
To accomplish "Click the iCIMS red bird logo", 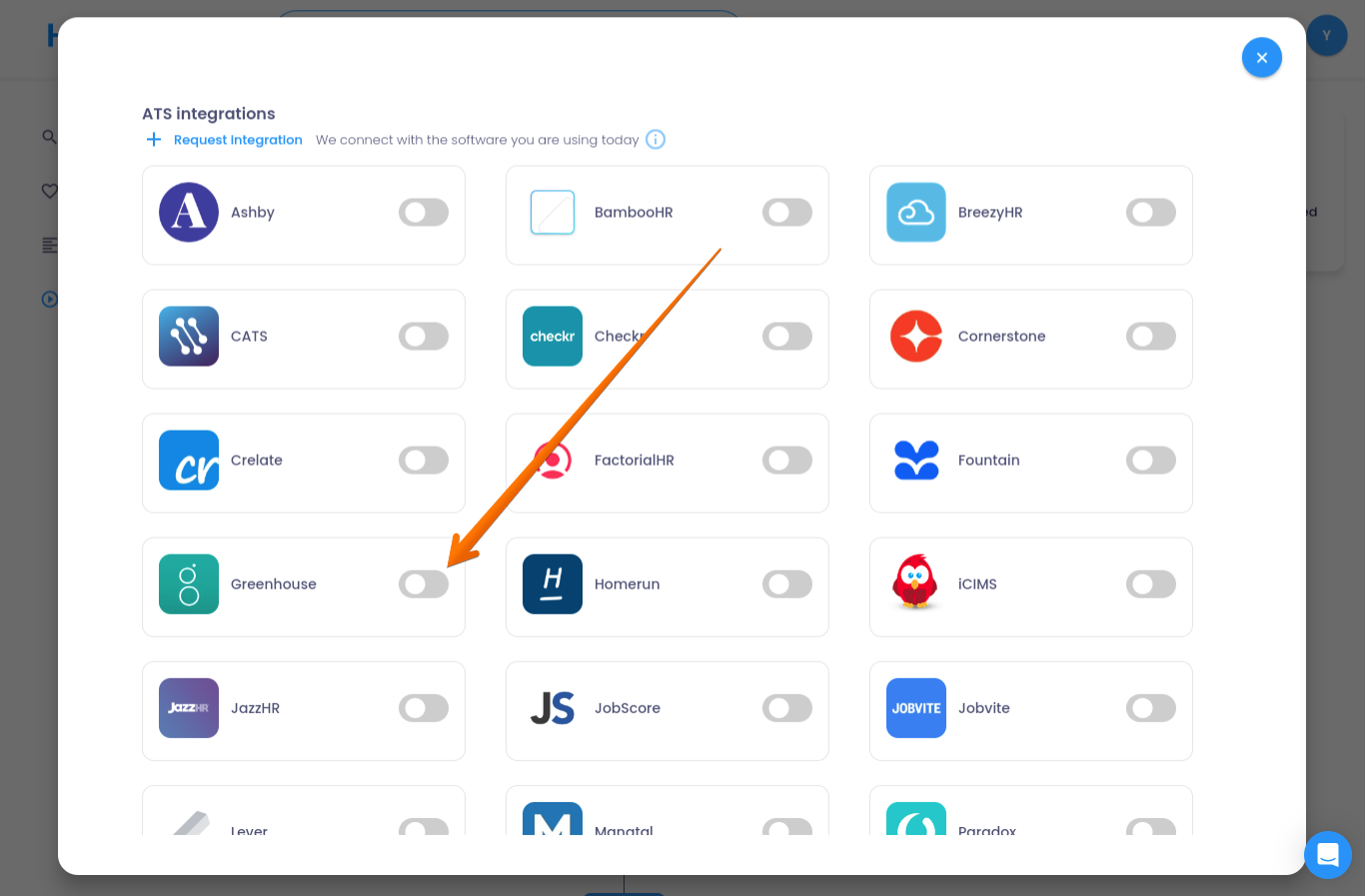I will tap(915, 582).
